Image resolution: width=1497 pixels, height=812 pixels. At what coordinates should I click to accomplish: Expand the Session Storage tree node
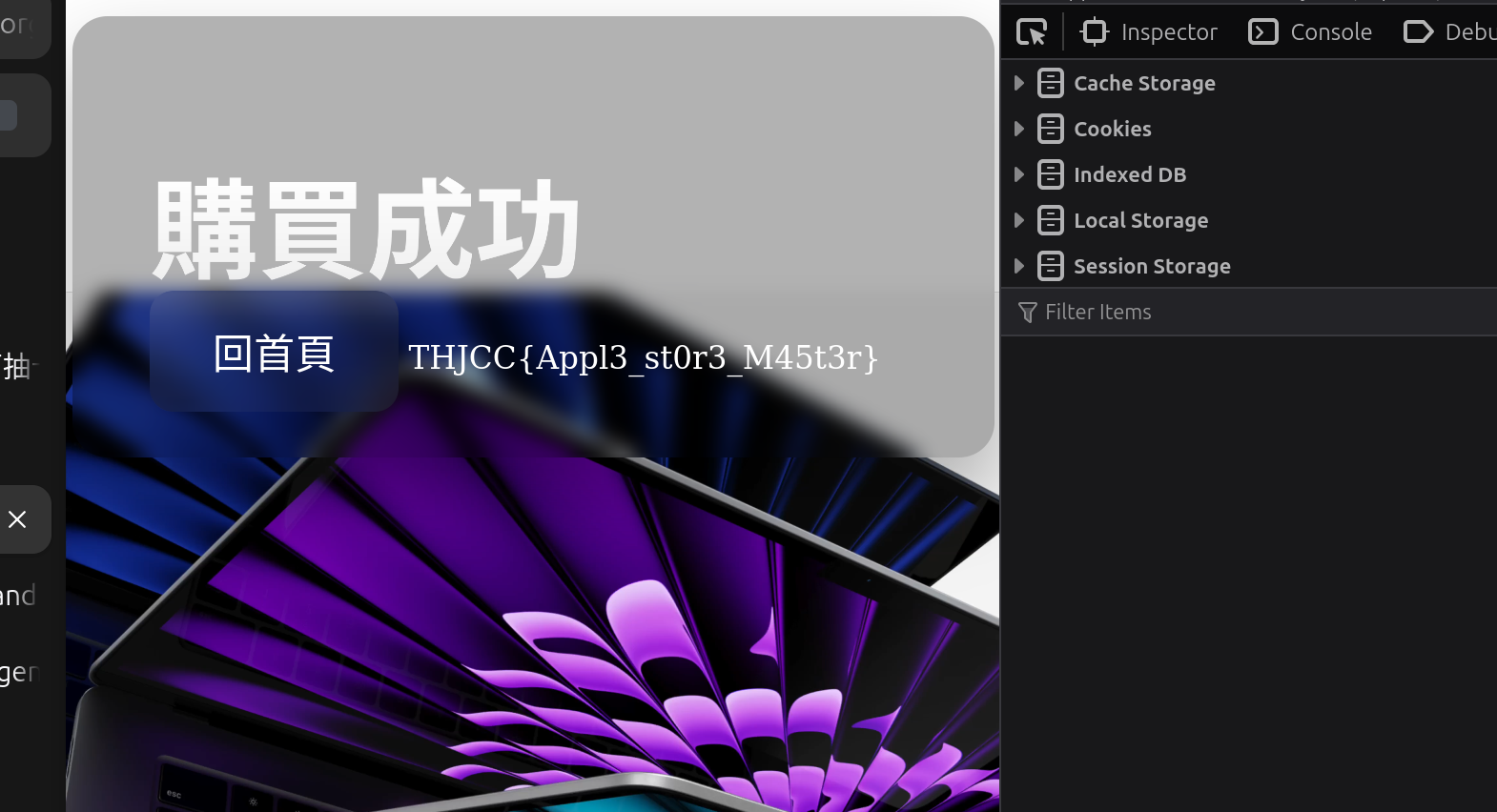click(1019, 266)
